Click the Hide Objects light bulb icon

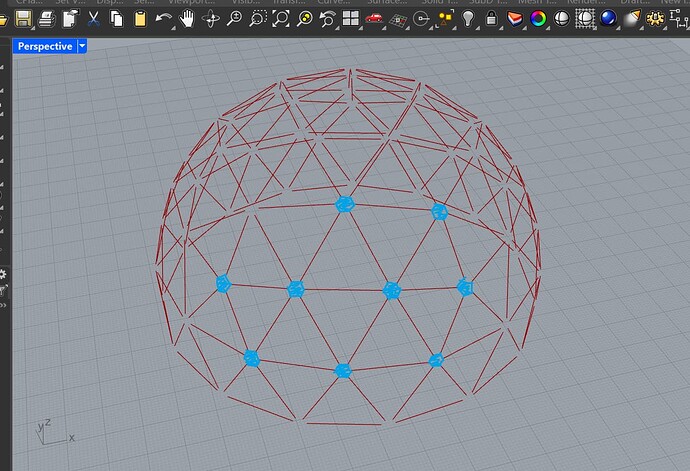click(x=468, y=18)
